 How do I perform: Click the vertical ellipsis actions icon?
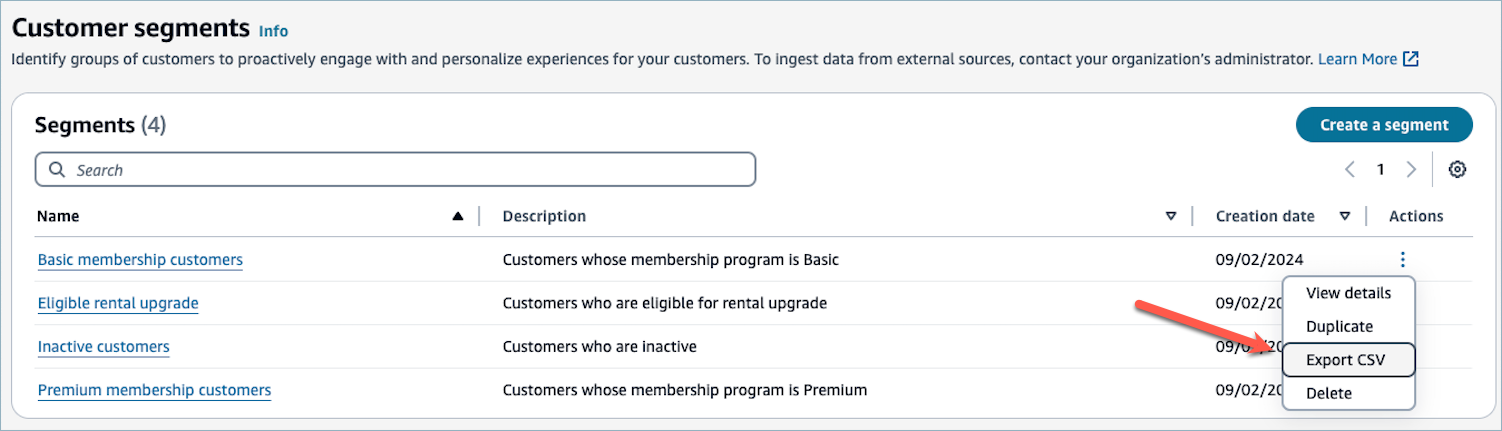1404,259
